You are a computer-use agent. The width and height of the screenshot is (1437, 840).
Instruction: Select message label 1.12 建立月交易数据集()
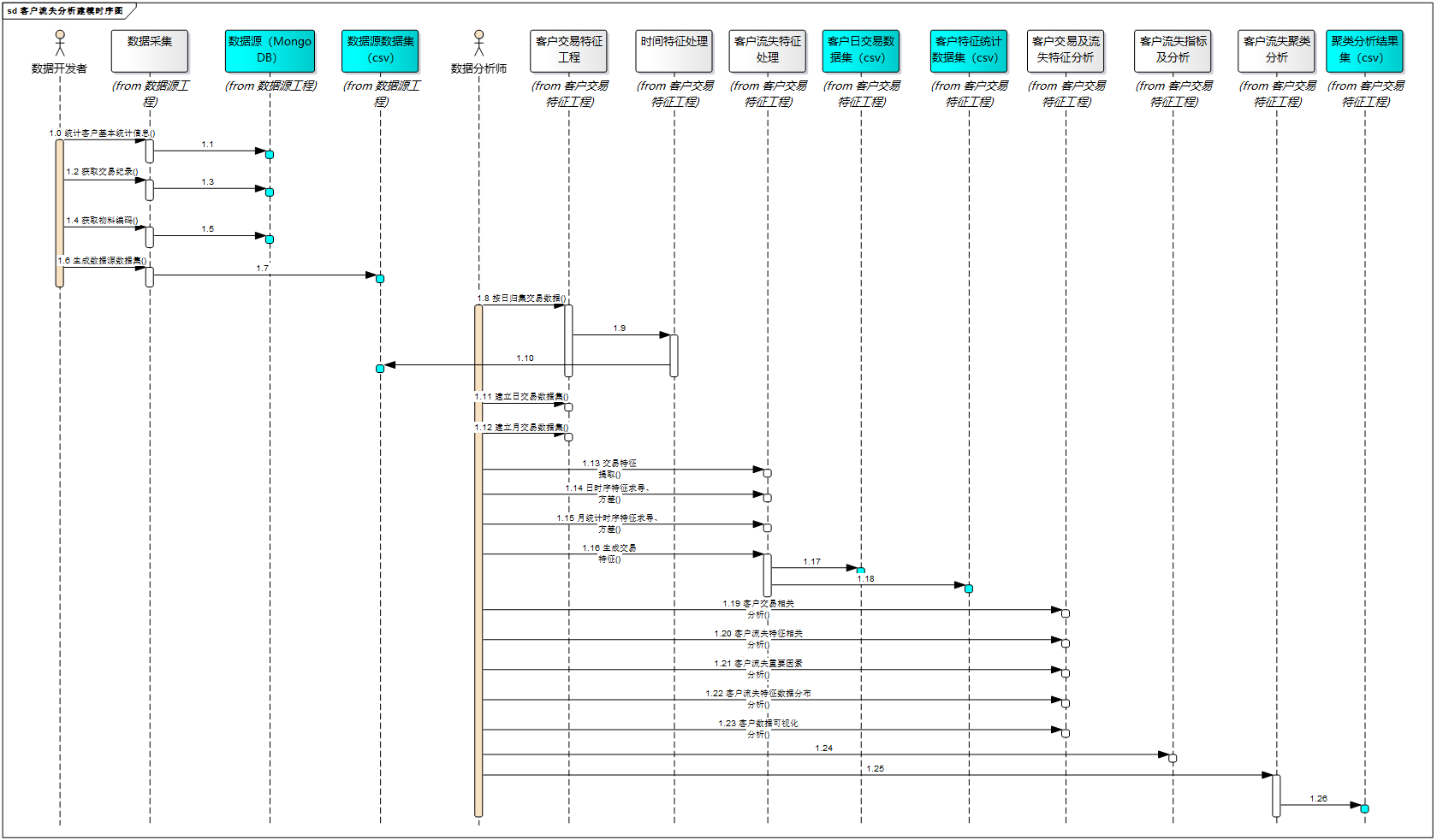tap(521, 428)
